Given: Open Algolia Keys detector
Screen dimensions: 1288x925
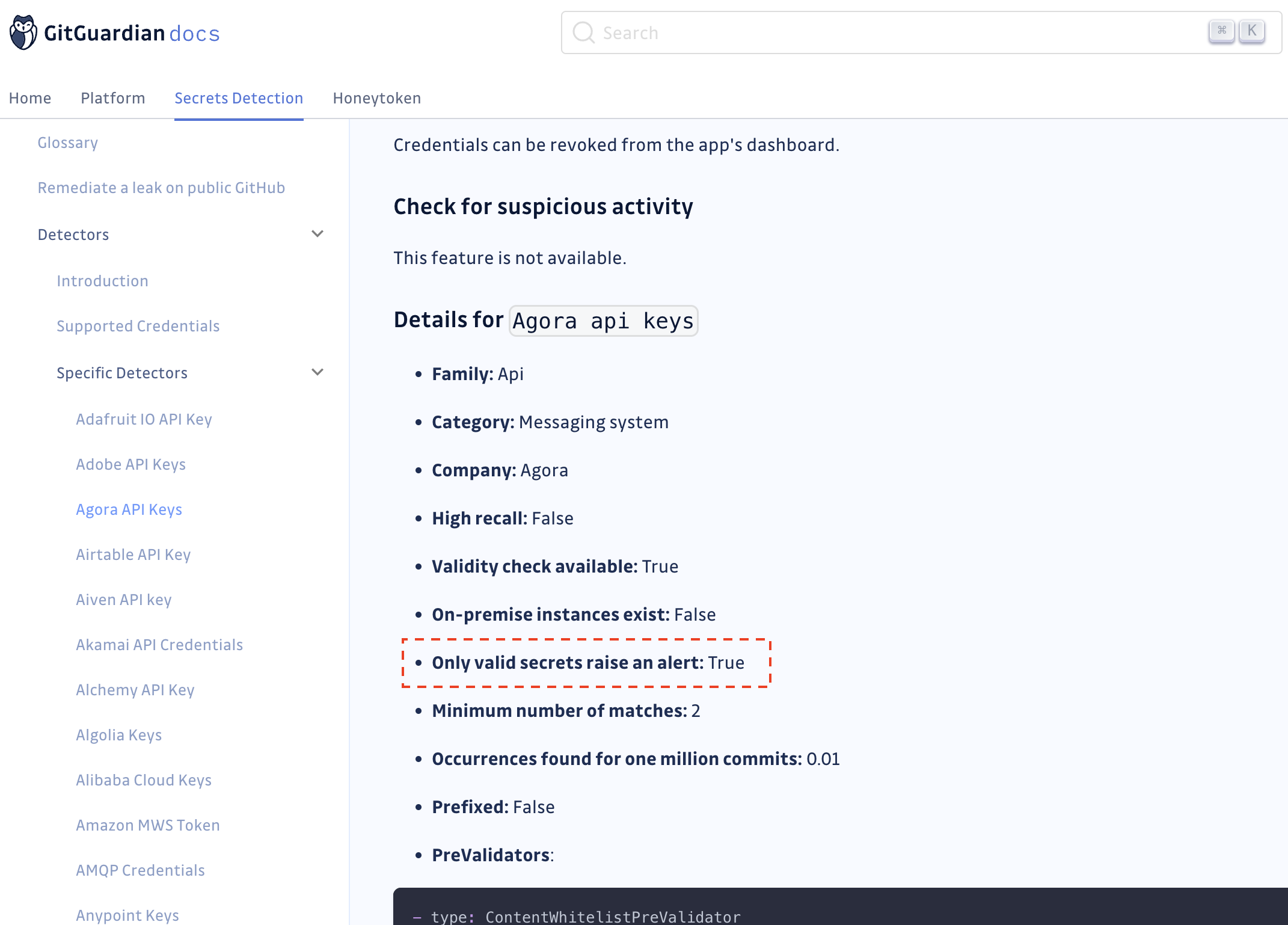Looking at the screenshot, I should click(119, 735).
